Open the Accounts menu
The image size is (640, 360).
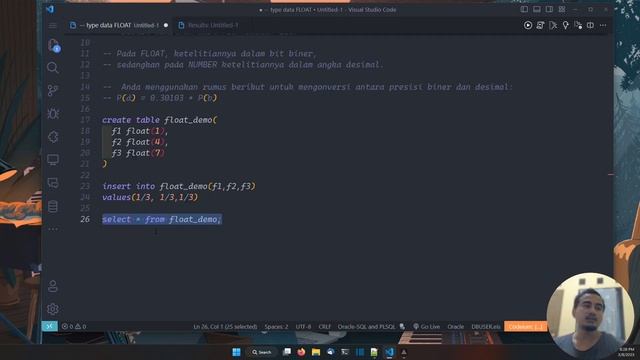click(53, 286)
